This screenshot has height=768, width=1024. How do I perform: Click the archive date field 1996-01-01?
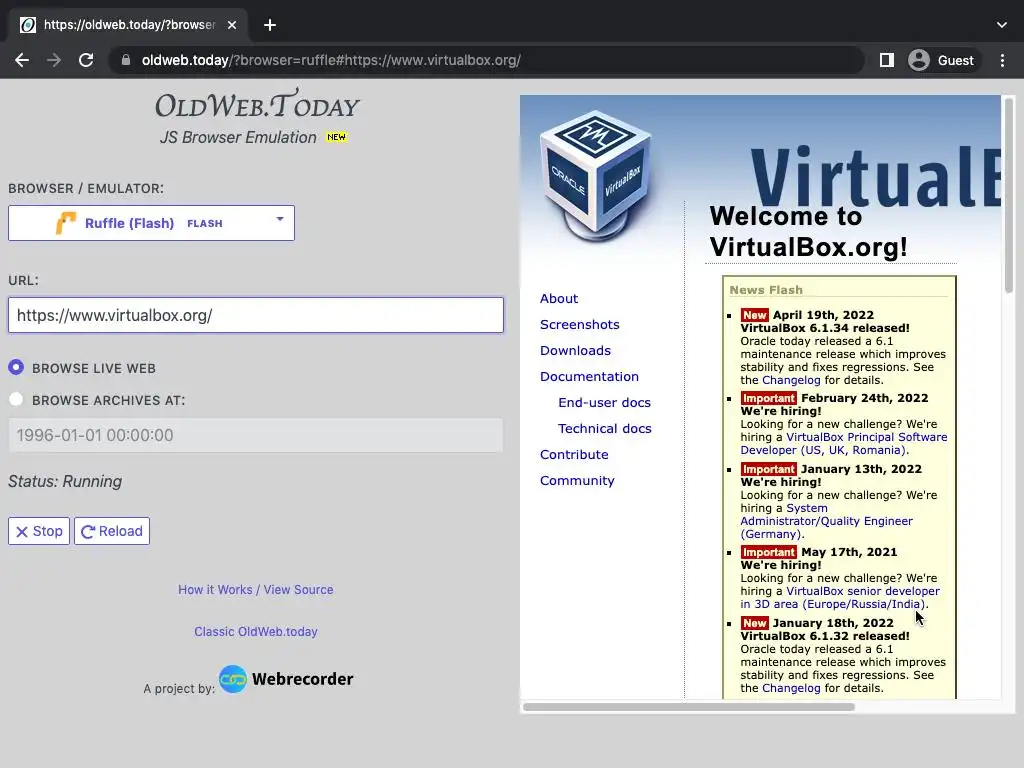pos(256,435)
